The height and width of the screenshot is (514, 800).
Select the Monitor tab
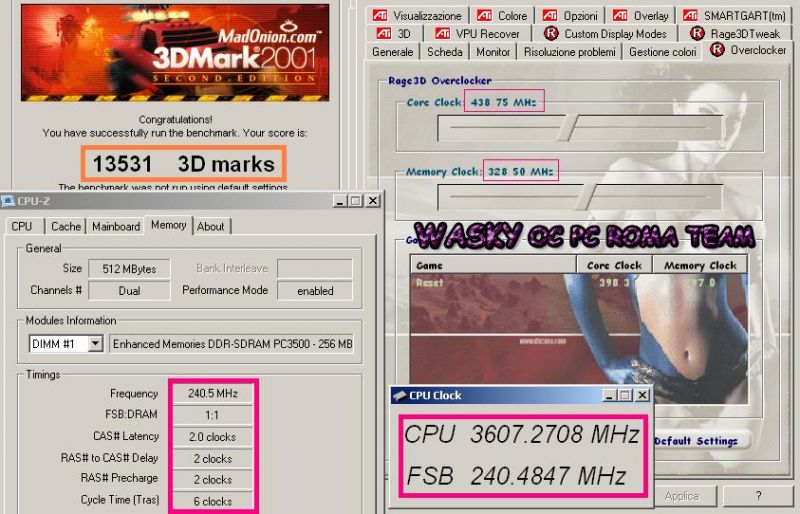pos(493,52)
